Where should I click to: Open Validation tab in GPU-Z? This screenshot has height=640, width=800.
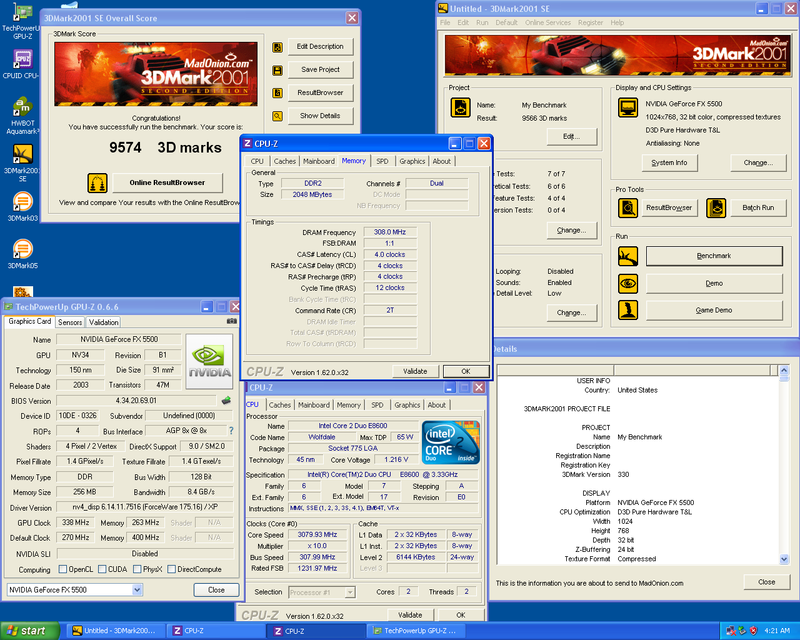(104, 323)
